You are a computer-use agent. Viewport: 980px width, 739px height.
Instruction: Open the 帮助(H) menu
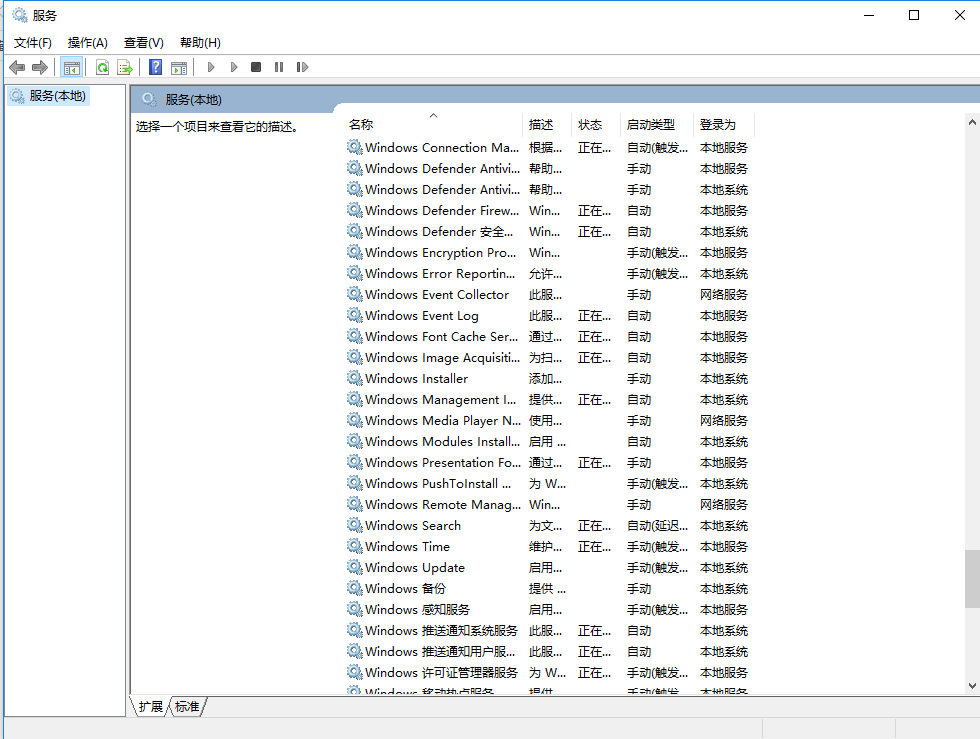200,43
